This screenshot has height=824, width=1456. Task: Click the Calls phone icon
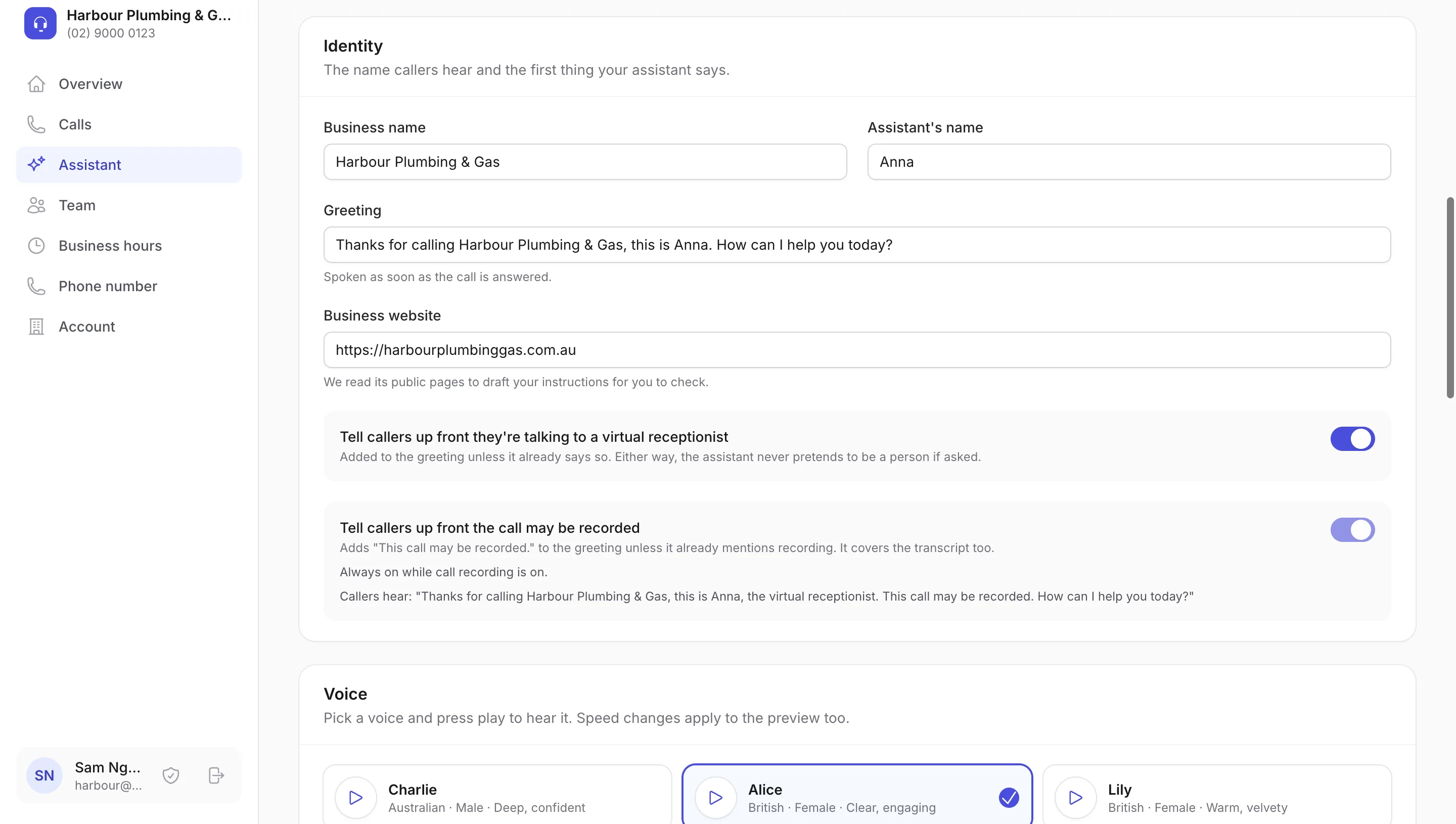click(x=36, y=124)
